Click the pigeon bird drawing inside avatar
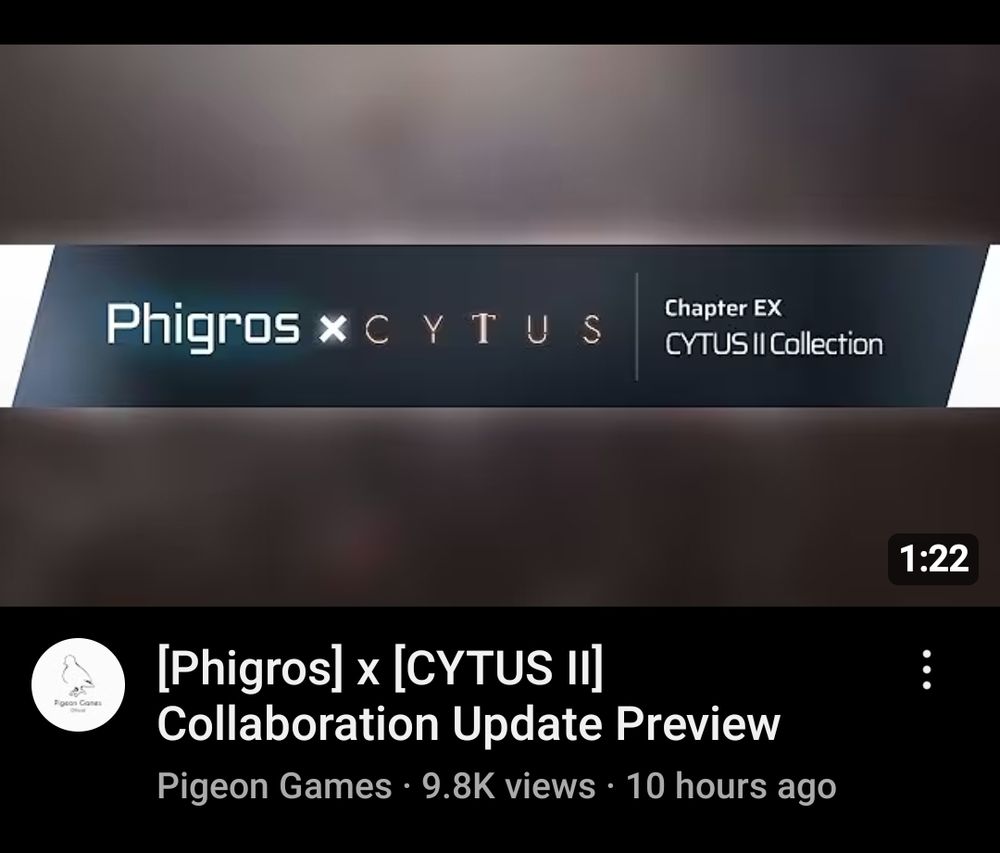 click(78, 674)
